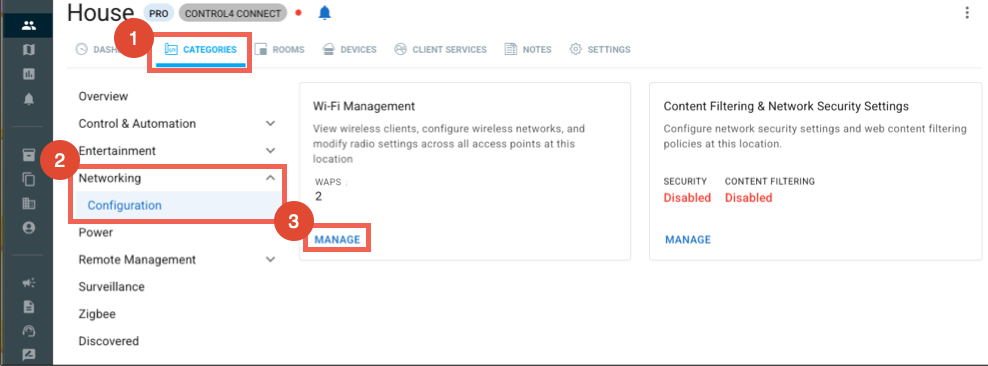The height and width of the screenshot is (366, 988).
Task: Select Remote Management category
Action: [x=137, y=260]
